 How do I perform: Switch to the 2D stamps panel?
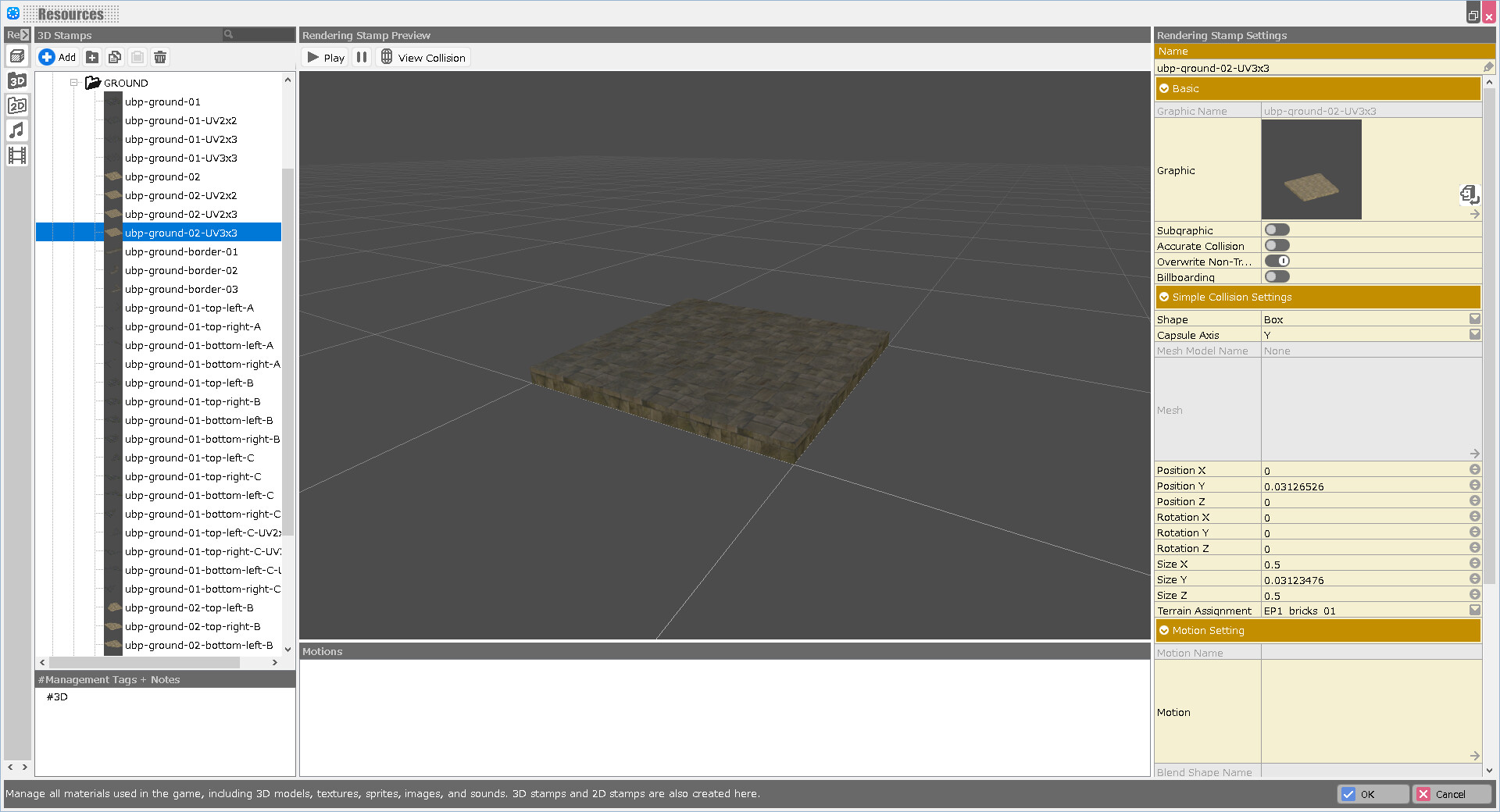point(16,105)
